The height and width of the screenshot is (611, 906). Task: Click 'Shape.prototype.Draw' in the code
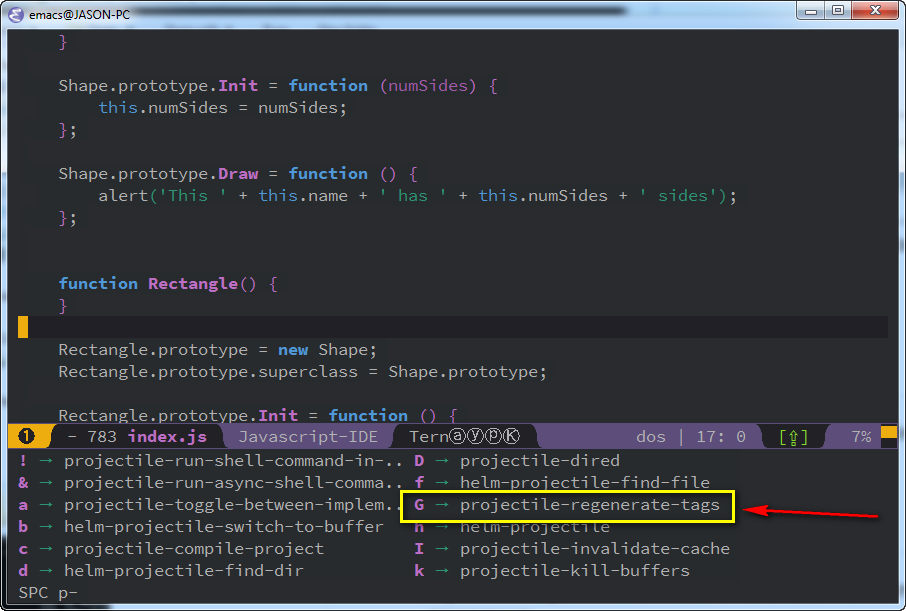click(158, 173)
